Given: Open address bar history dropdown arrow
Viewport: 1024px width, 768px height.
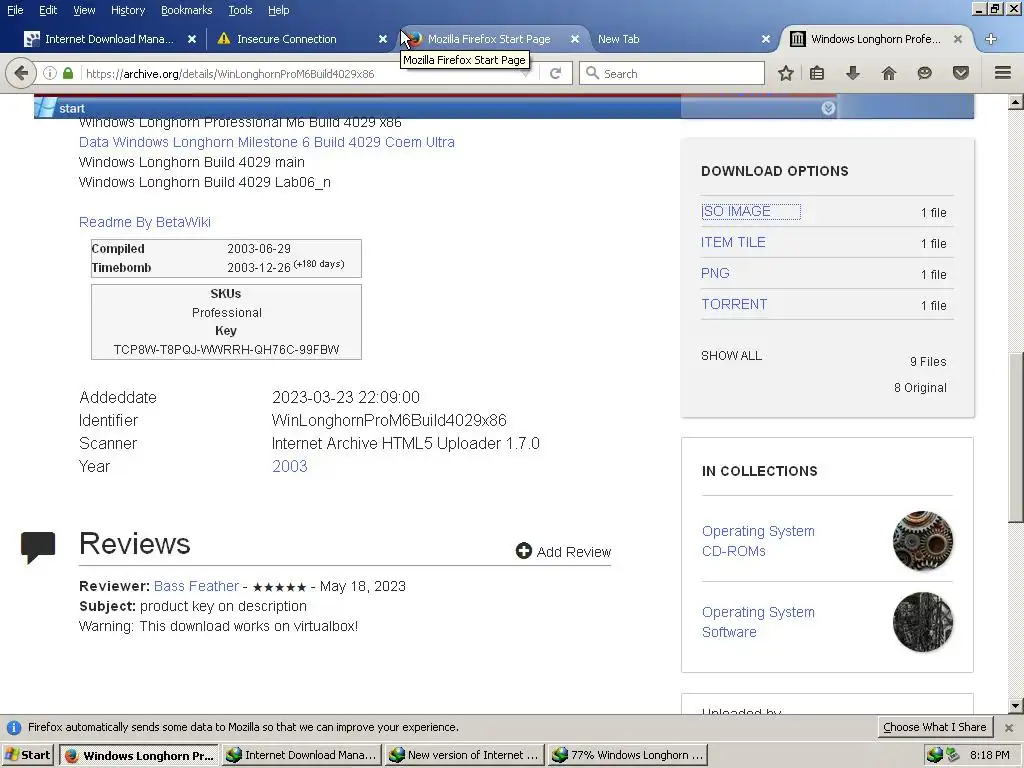Looking at the screenshot, I should (x=526, y=74).
